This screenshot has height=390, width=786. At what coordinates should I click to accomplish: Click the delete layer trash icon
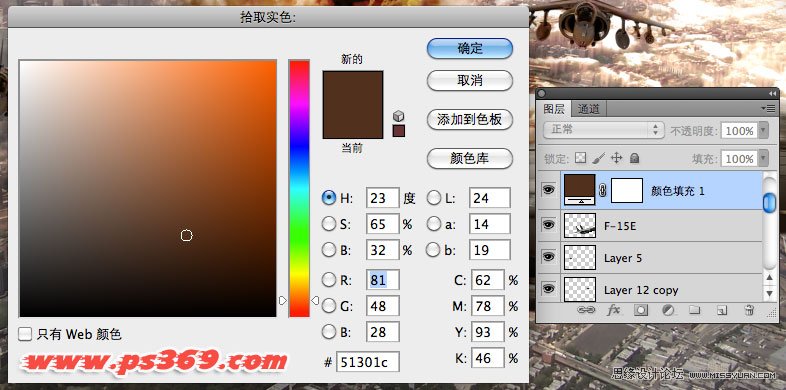749,310
